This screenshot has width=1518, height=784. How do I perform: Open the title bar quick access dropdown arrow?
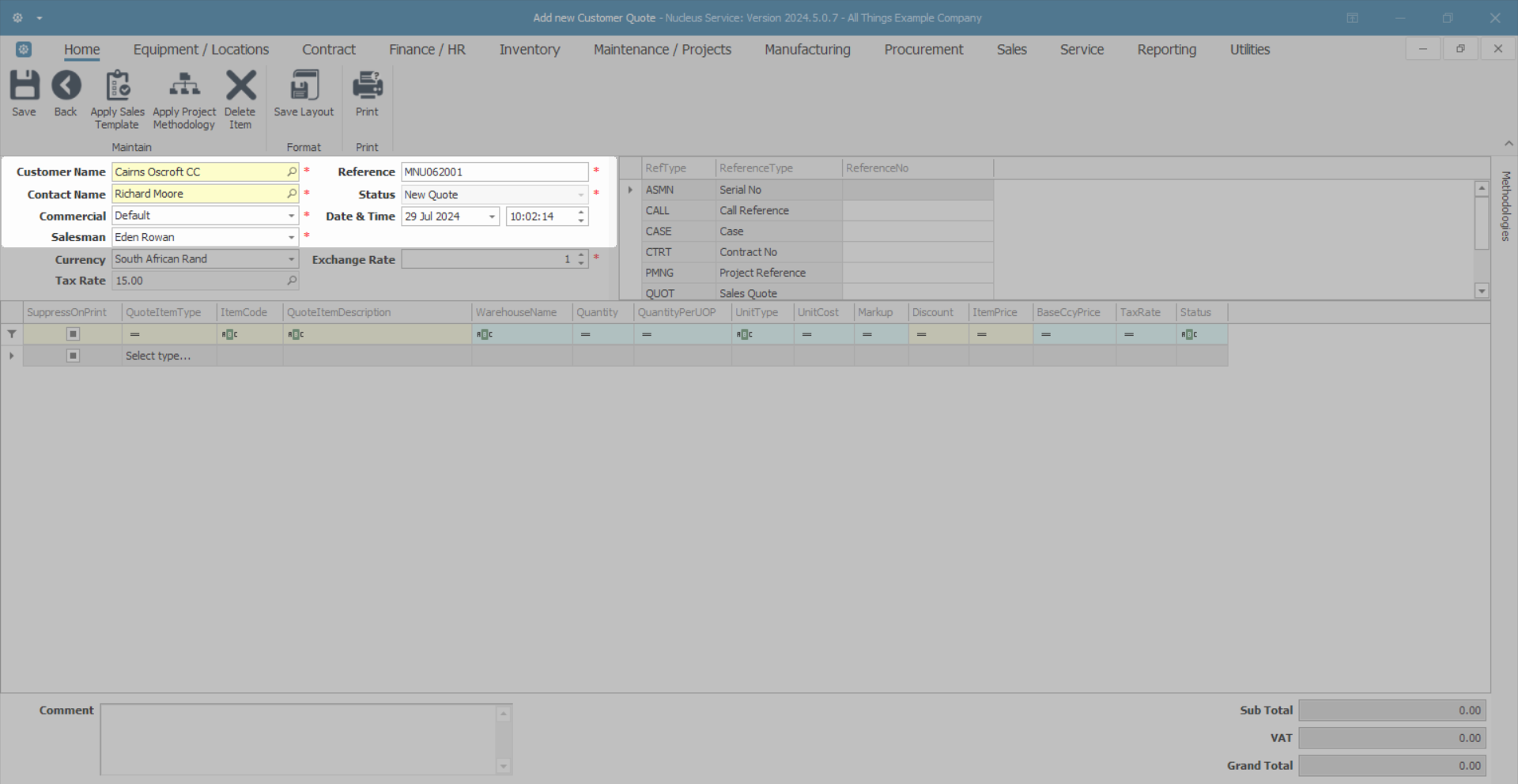coord(40,17)
